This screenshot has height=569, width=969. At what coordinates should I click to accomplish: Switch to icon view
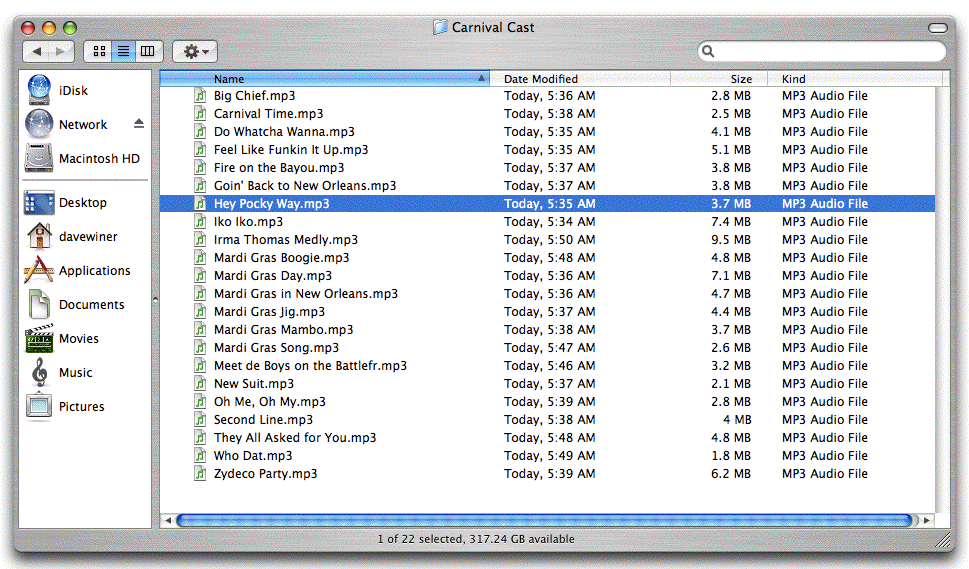(x=98, y=51)
